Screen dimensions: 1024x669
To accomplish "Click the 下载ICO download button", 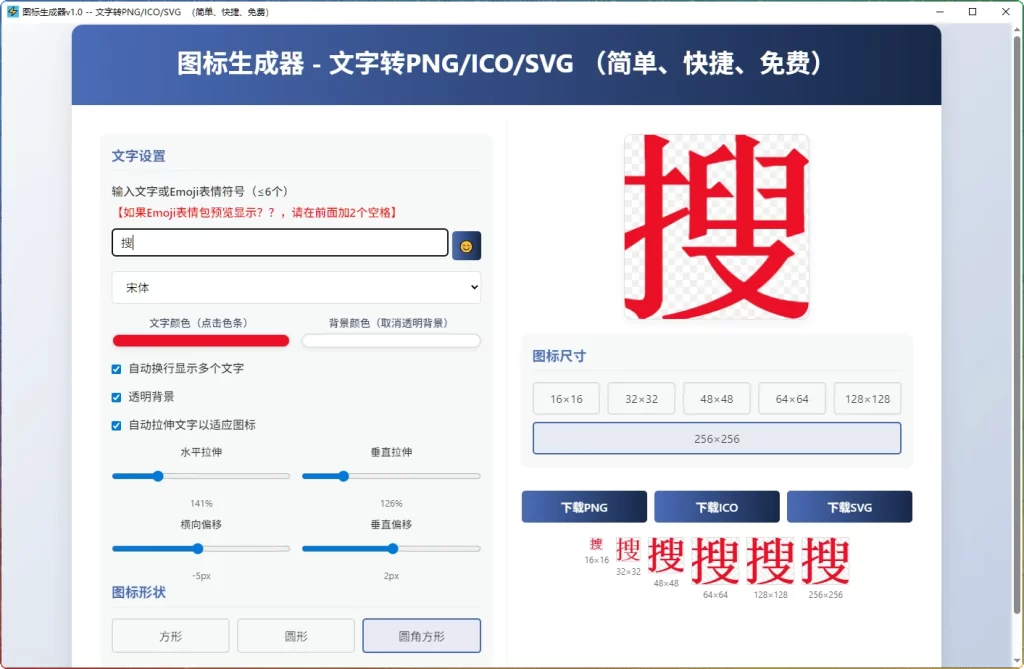I will pos(716,506).
